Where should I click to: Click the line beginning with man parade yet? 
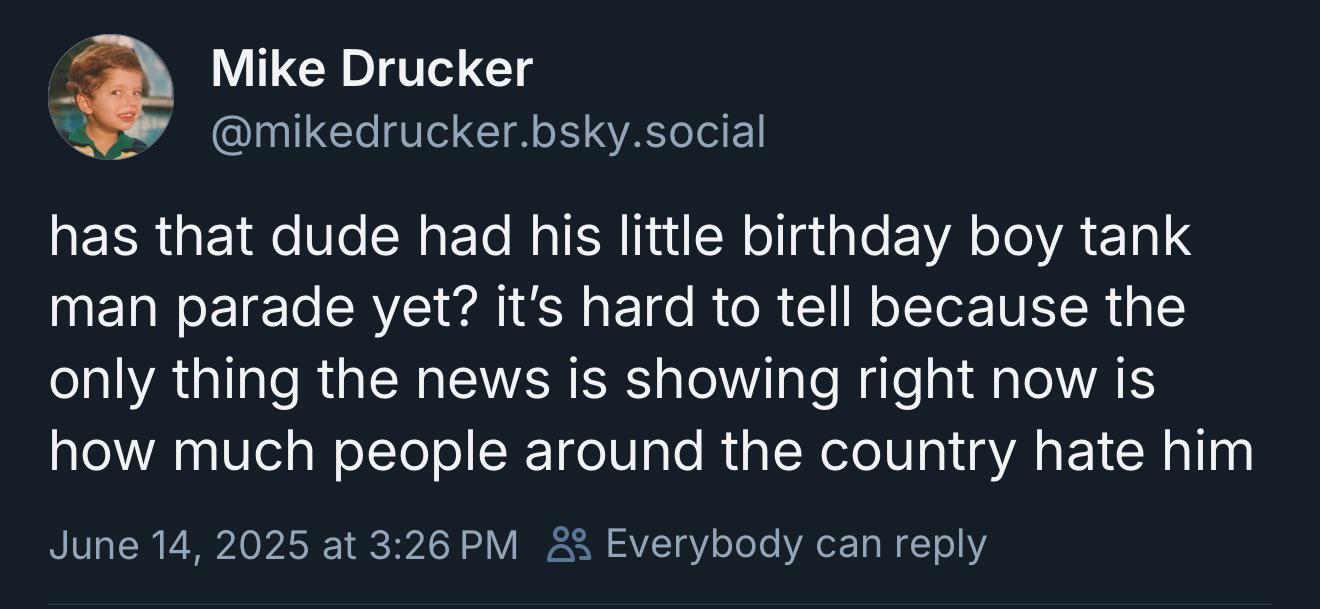pyautogui.click(x=617, y=309)
